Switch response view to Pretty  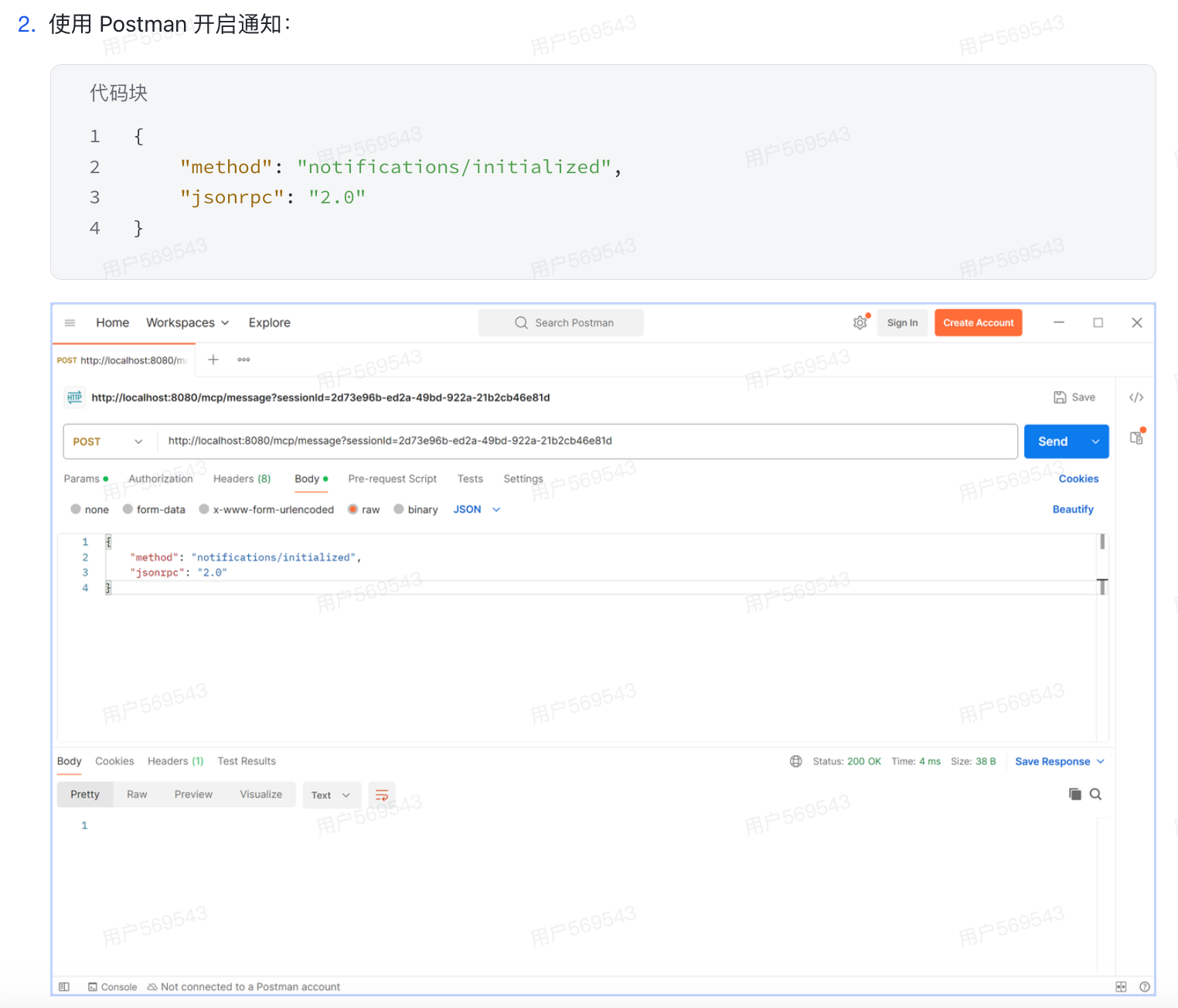click(x=85, y=795)
